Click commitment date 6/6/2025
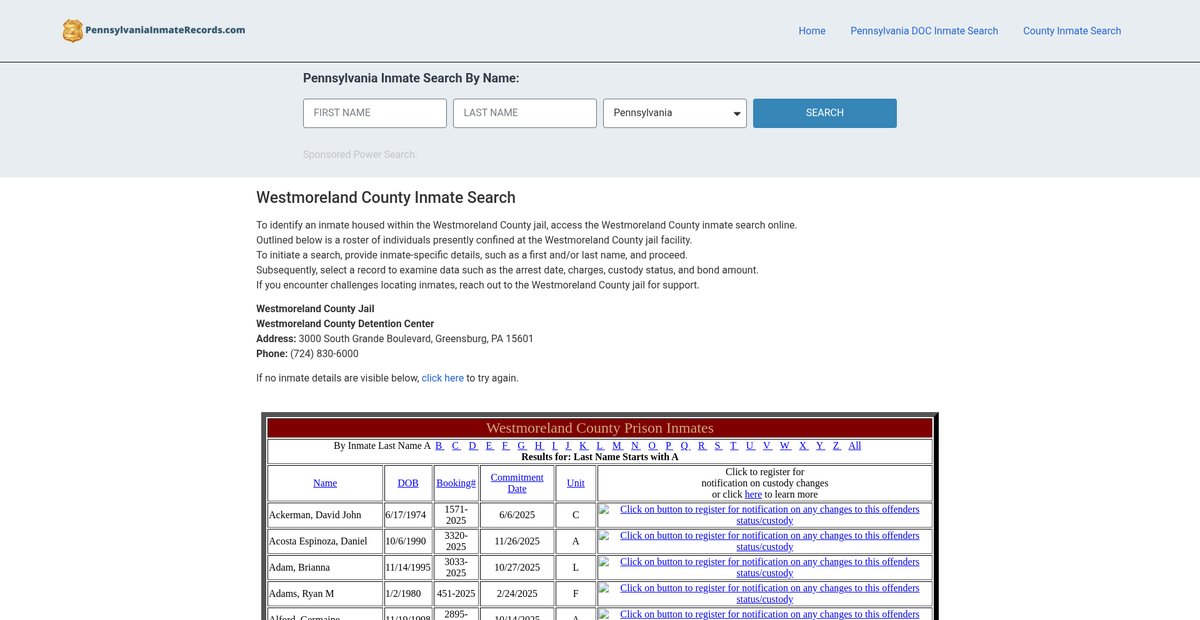Image resolution: width=1200 pixels, height=620 pixels. pyautogui.click(x=517, y=515)
